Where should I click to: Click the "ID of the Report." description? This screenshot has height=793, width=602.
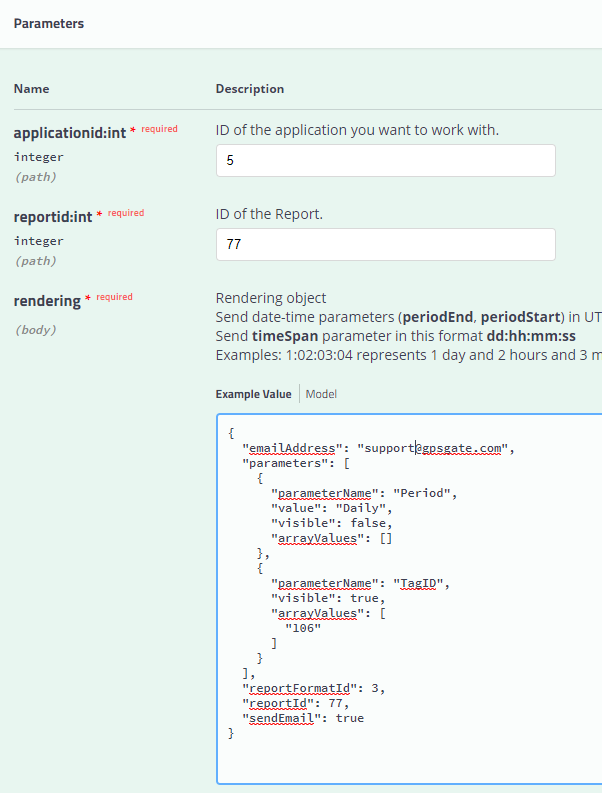[269, 214]
